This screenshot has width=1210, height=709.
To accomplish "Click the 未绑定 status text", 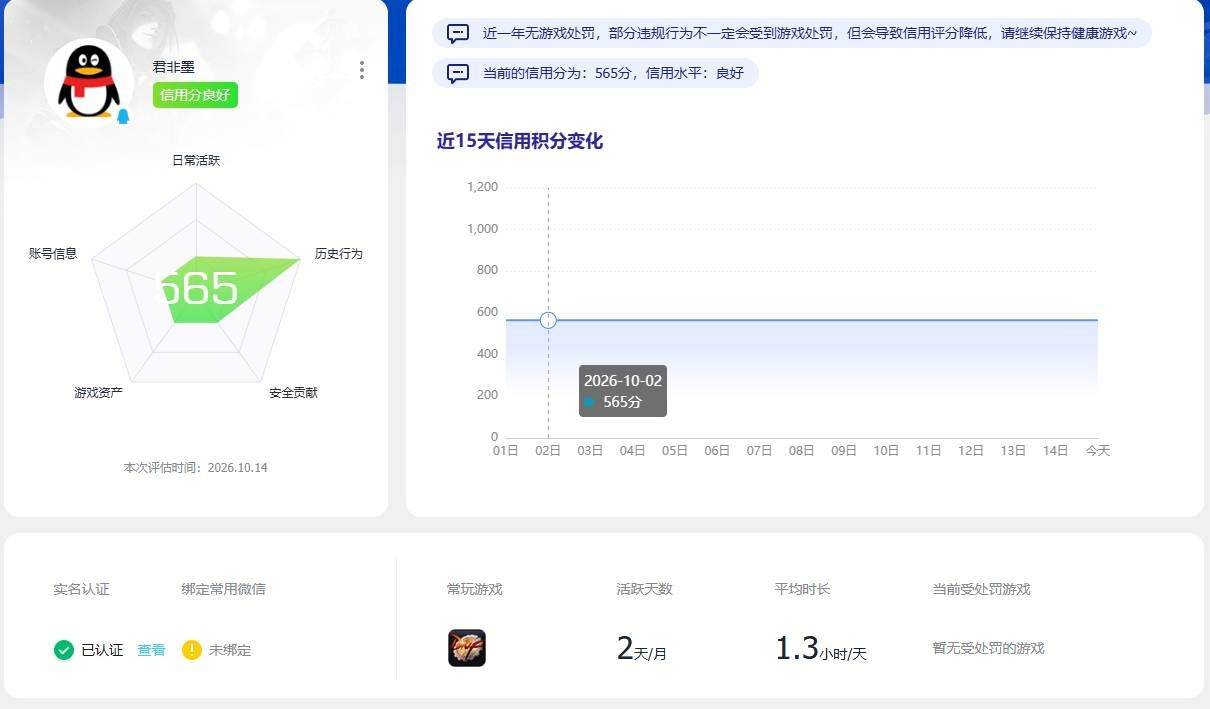I will click(x=230, y=650).
